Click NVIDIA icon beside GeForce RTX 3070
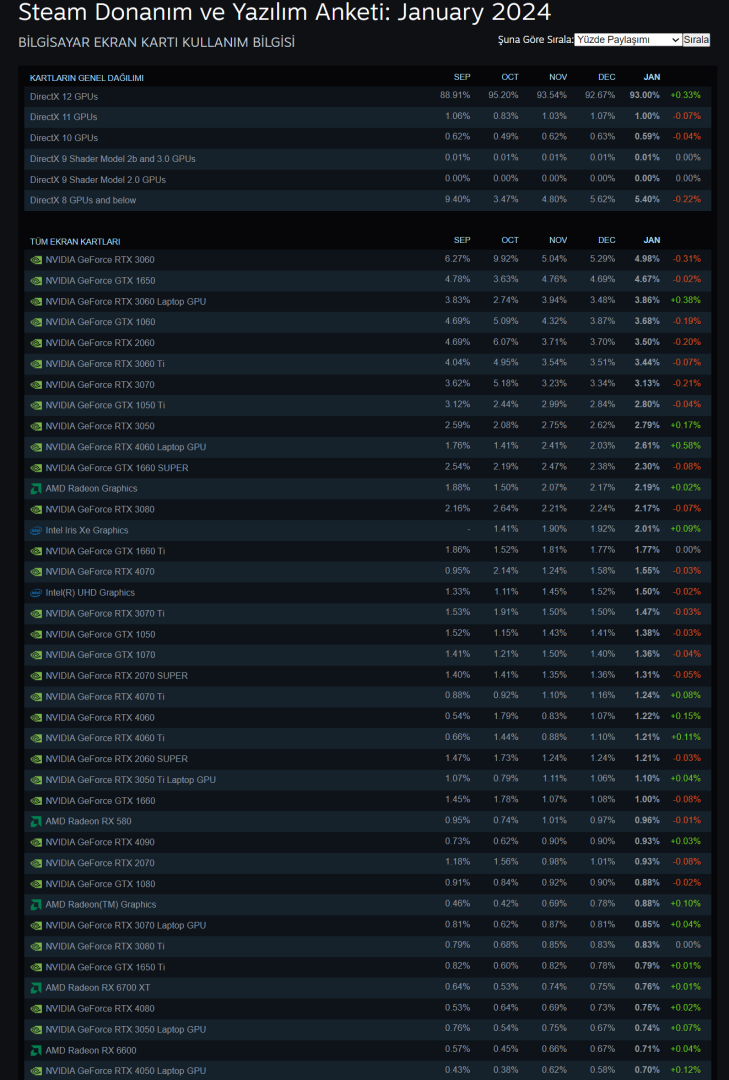 pos(36,385)
